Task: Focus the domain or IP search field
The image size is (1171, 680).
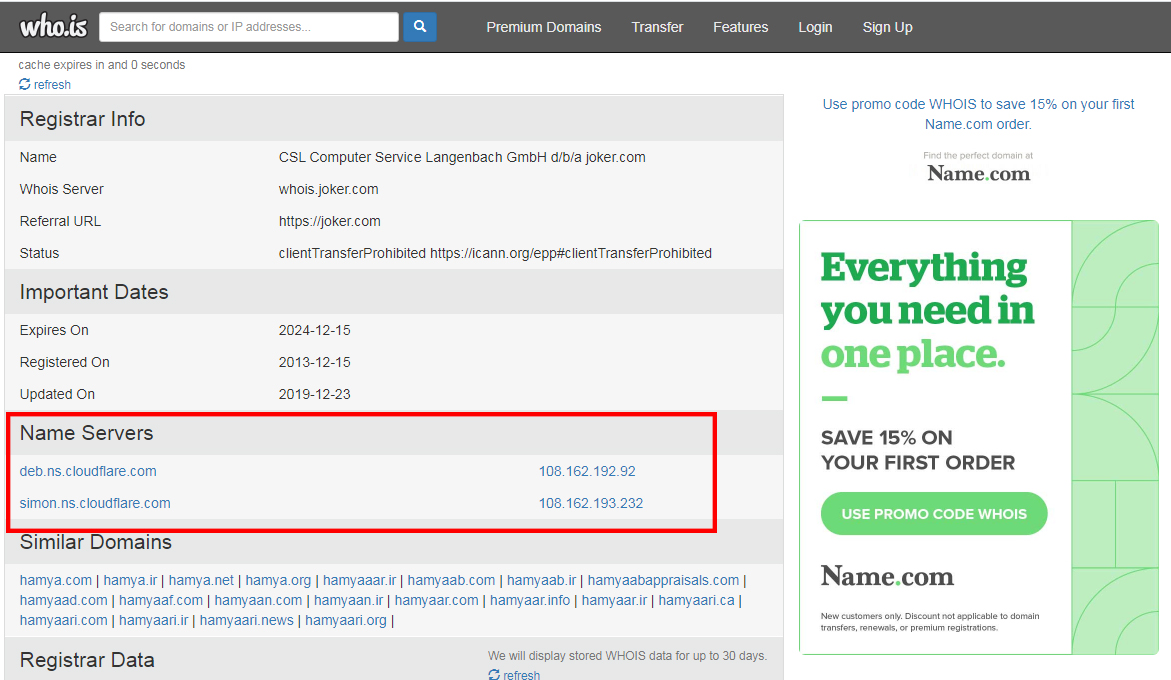Action: [249, 27]
